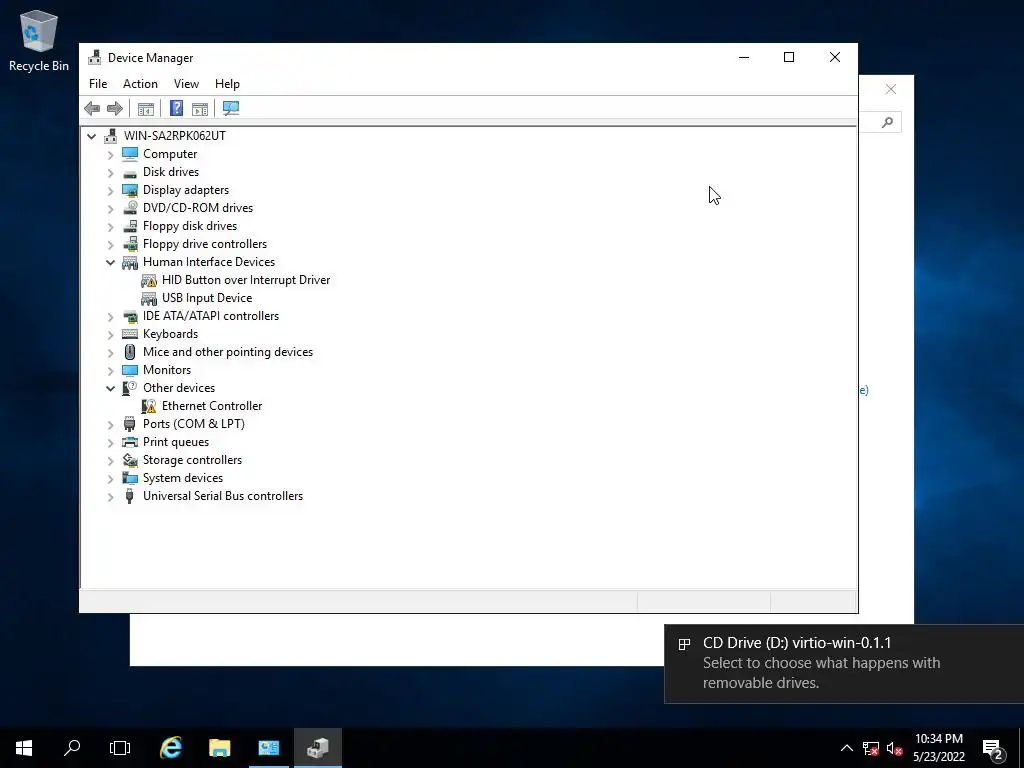Show hidden system tray icons
1024x768 pixels.
pos(846,748)
